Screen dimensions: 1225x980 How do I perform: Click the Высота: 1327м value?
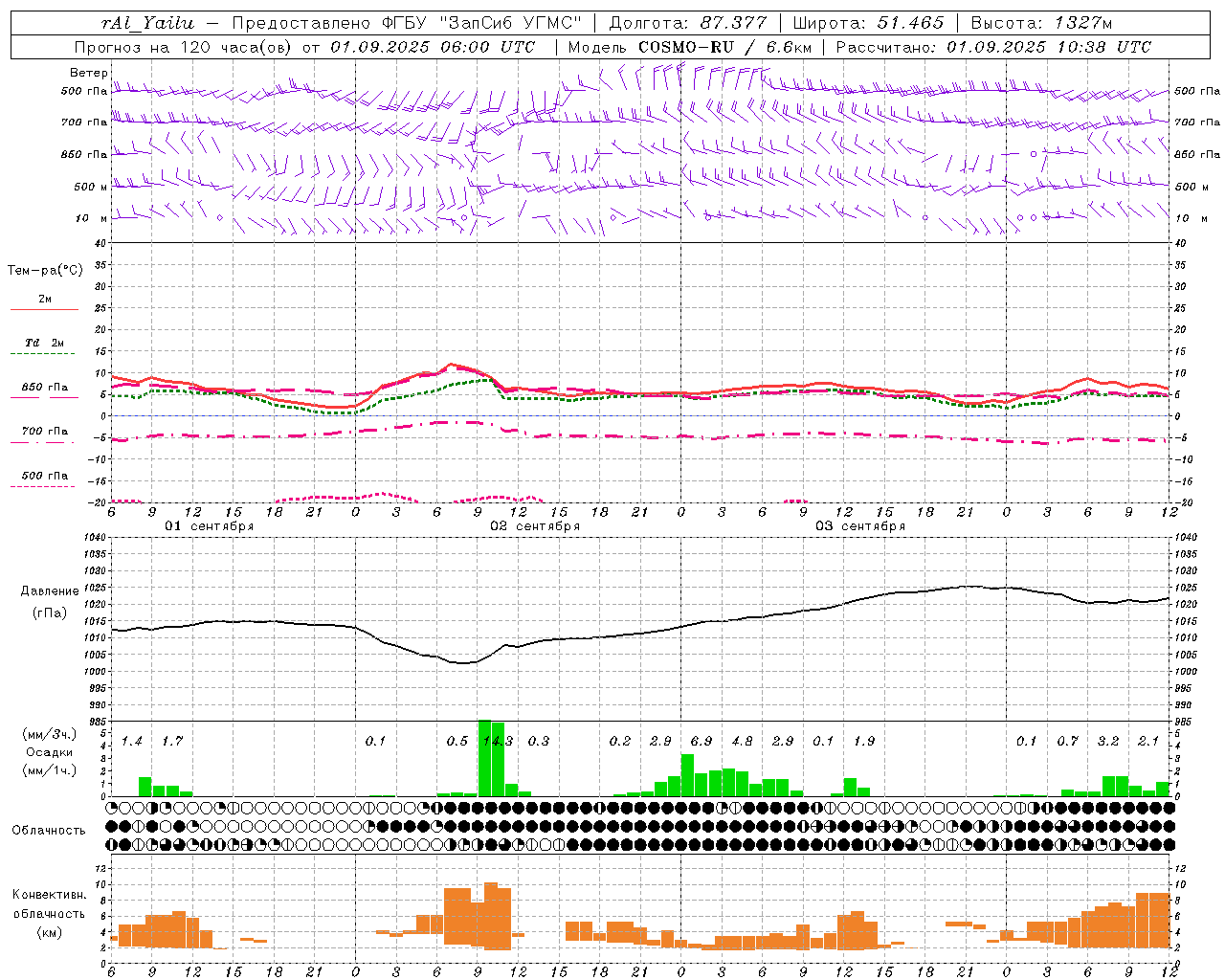(1041, 23)
